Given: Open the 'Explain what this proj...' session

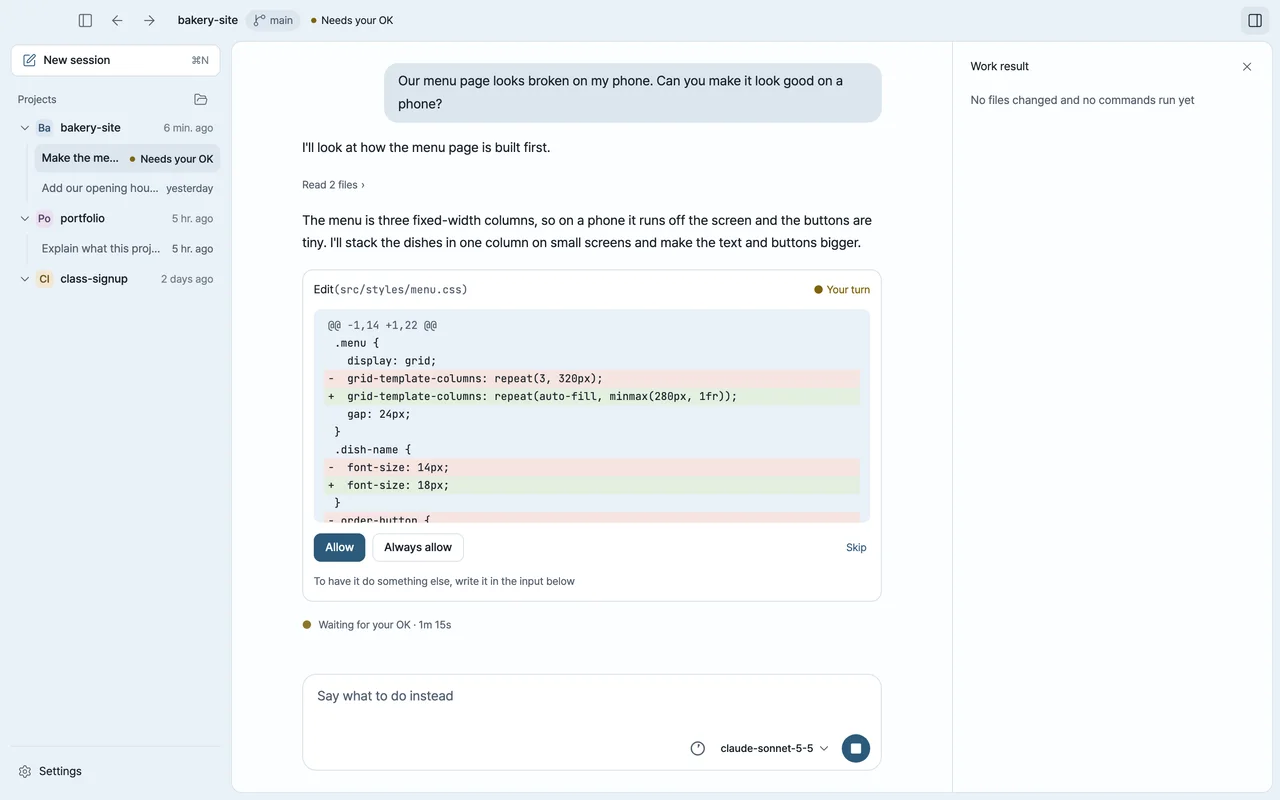Looking at the screenshot, I should [127, 248].
